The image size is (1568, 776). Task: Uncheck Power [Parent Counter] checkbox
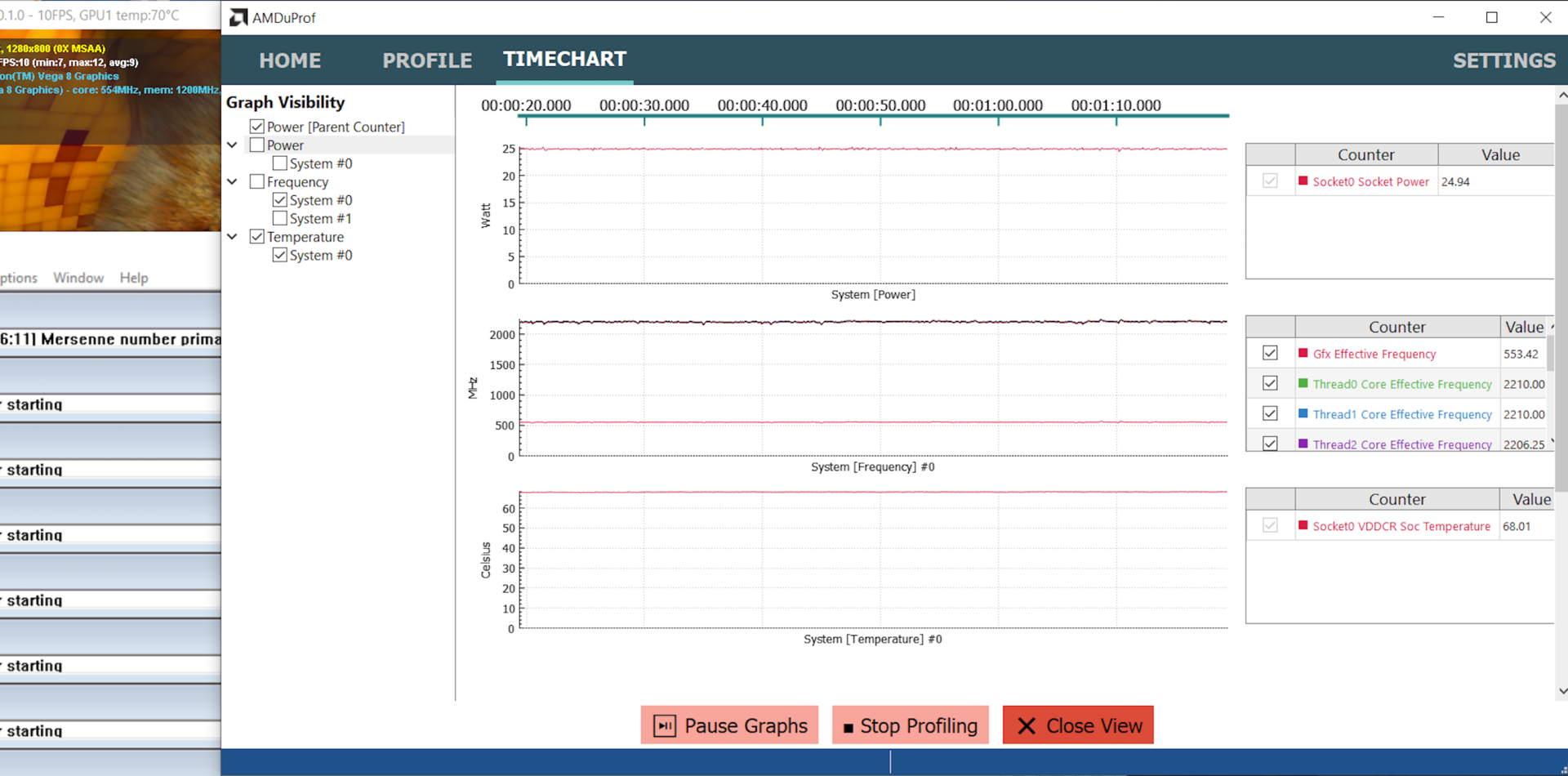tap(257, 127)
